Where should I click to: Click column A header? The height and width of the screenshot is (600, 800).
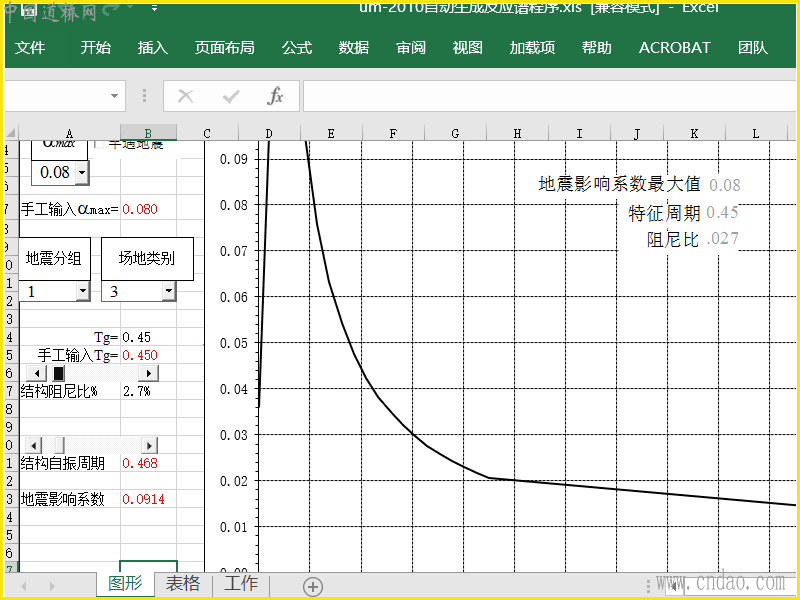(x=69, y=133)
